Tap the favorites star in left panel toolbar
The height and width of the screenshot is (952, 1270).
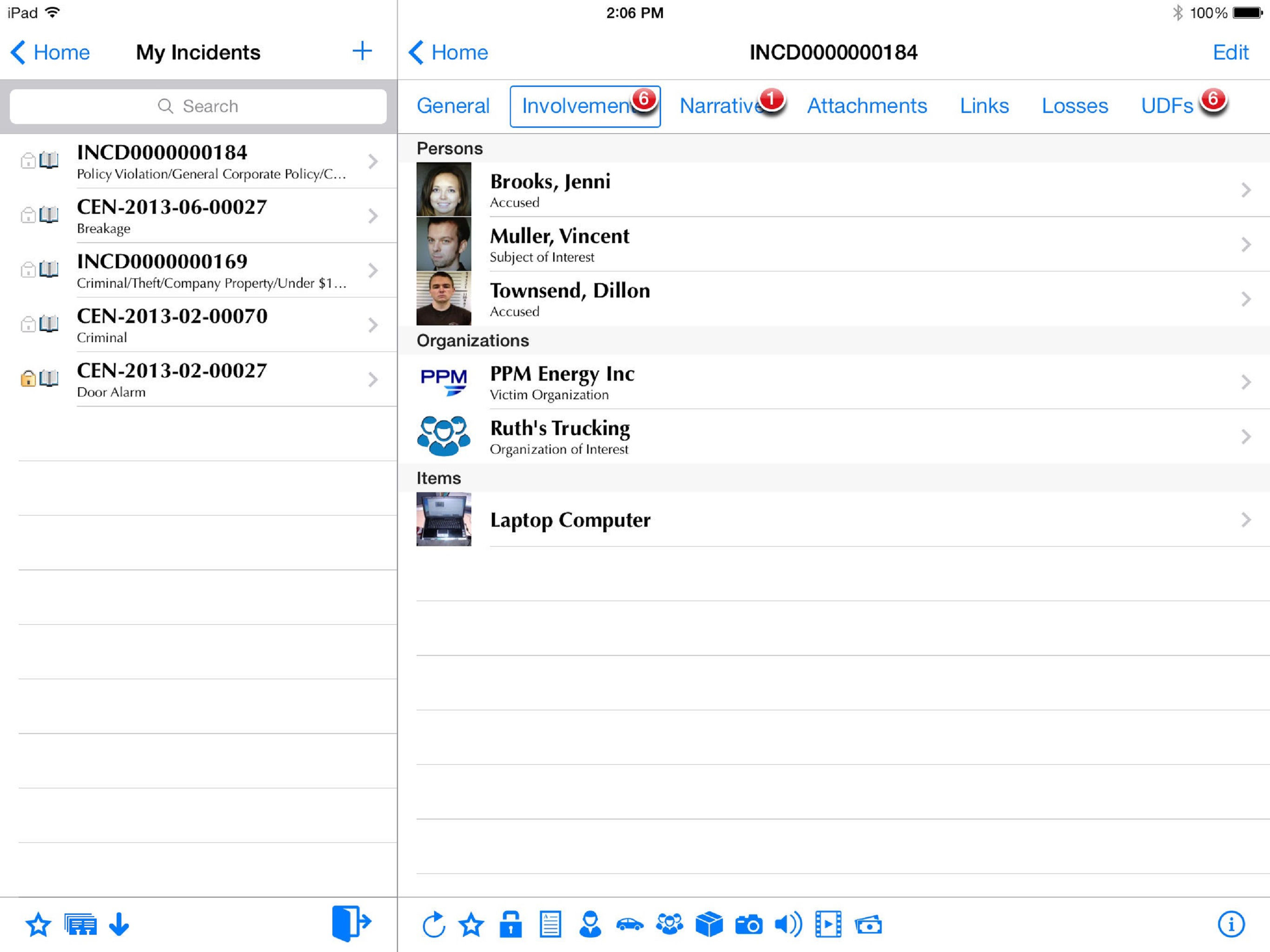[x=39, y=925]
